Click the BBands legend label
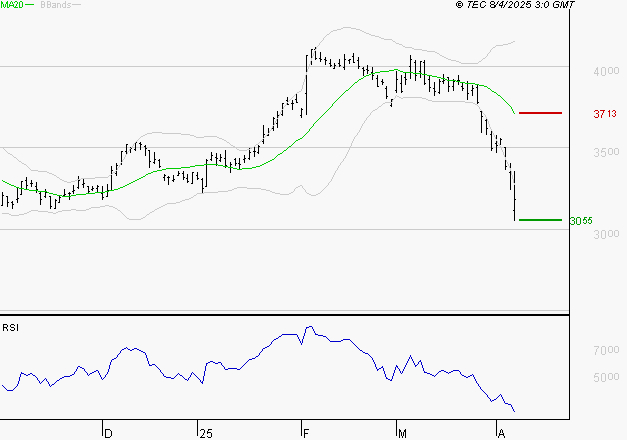This screenshot has height=440, width=627. click(56, 5)
